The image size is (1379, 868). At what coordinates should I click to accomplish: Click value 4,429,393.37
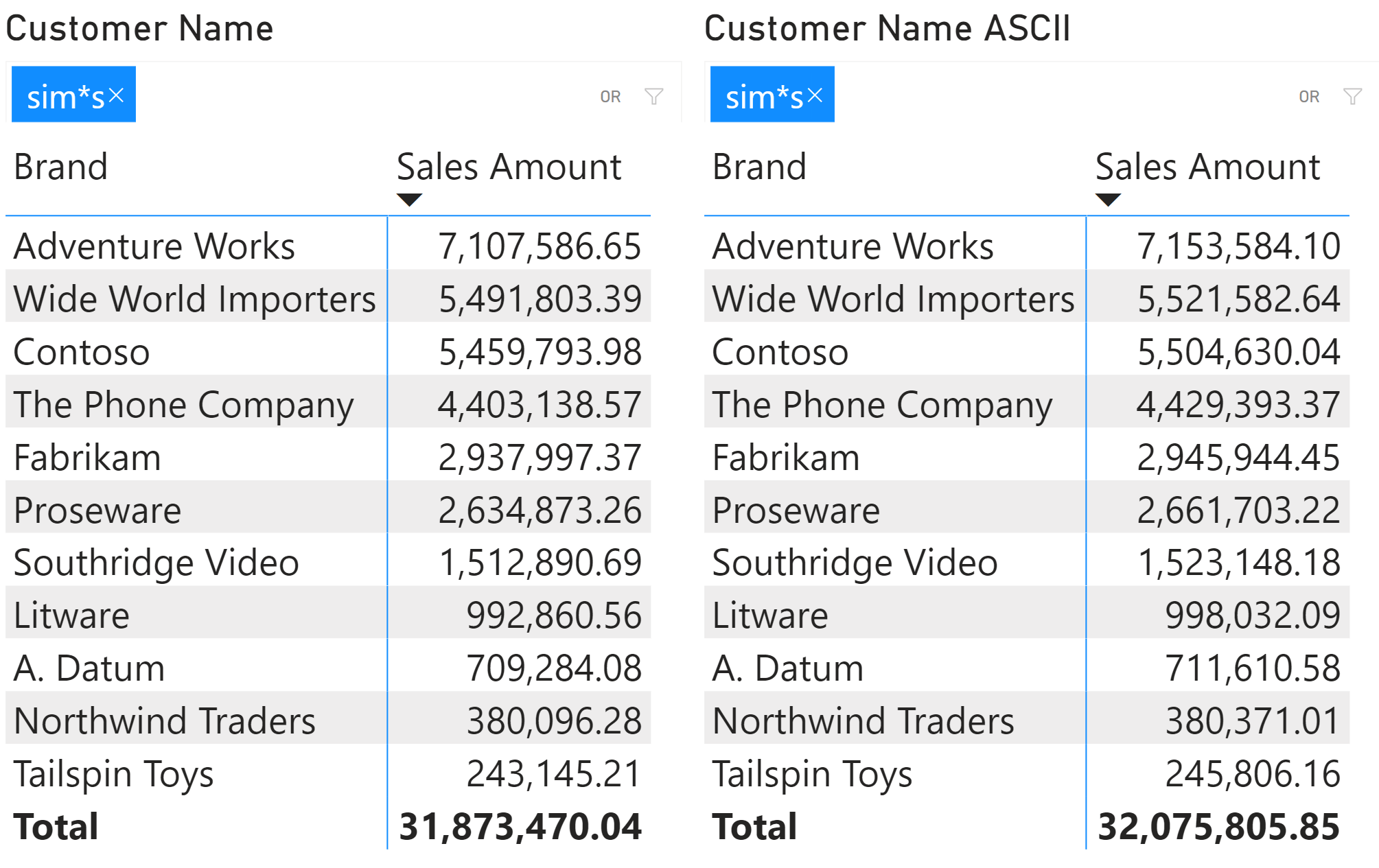[x=1239, y=405]
